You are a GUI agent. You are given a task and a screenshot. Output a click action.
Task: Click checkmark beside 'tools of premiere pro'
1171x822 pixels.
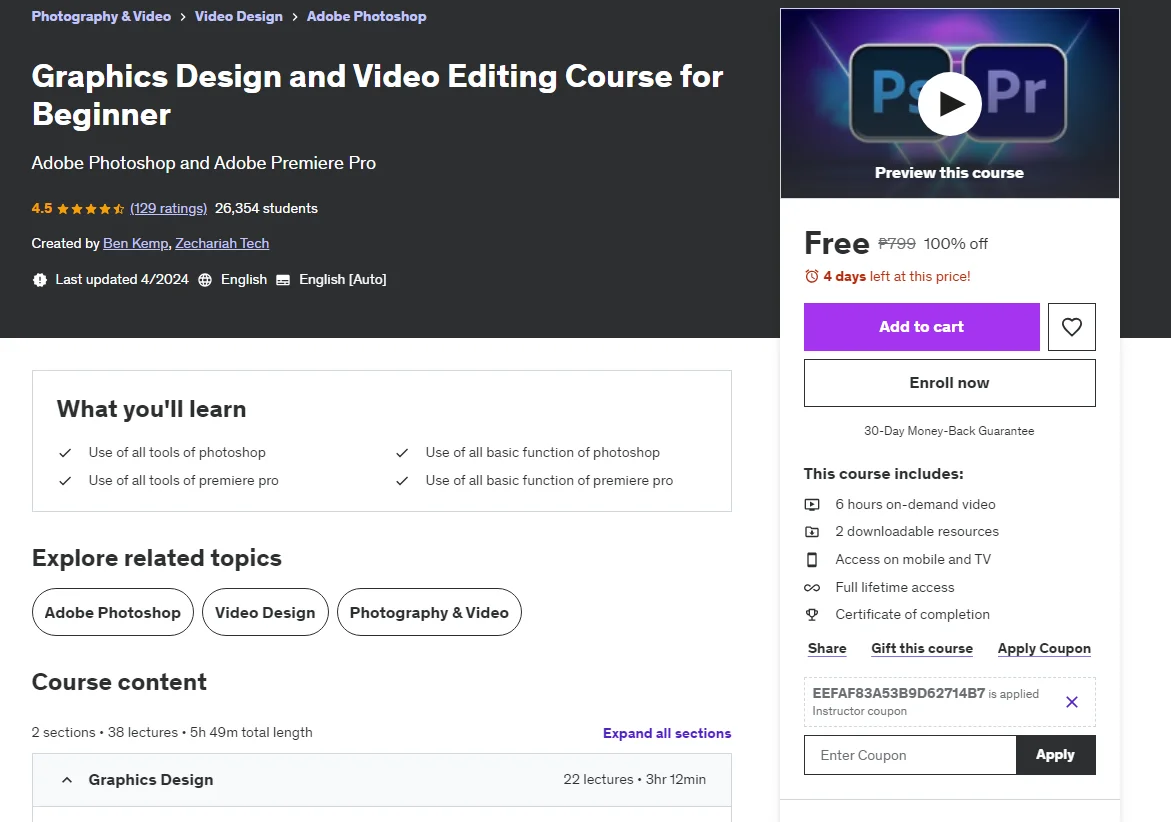pos(65,481)
